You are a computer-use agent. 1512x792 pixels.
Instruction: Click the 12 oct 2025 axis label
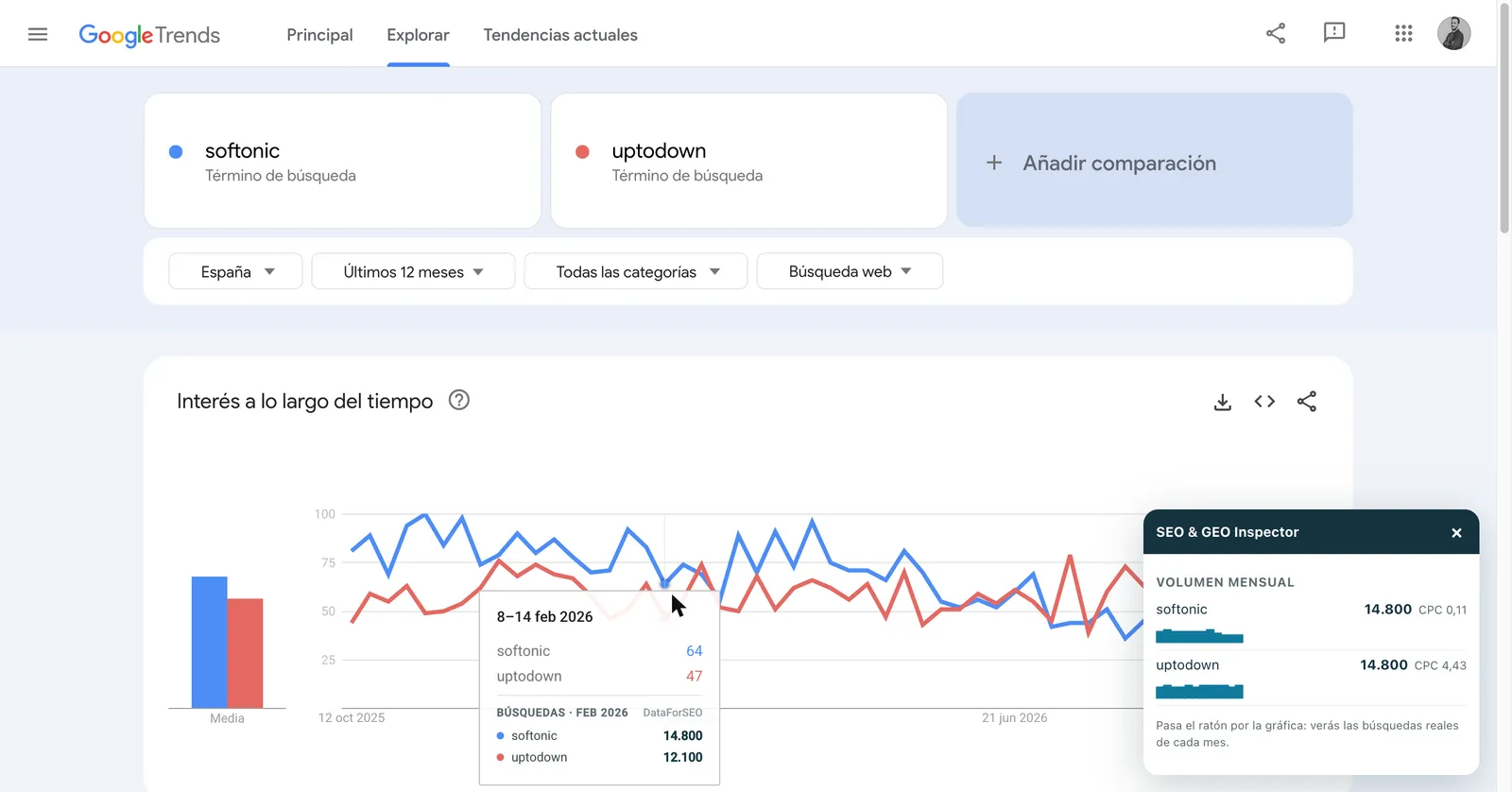352,718
